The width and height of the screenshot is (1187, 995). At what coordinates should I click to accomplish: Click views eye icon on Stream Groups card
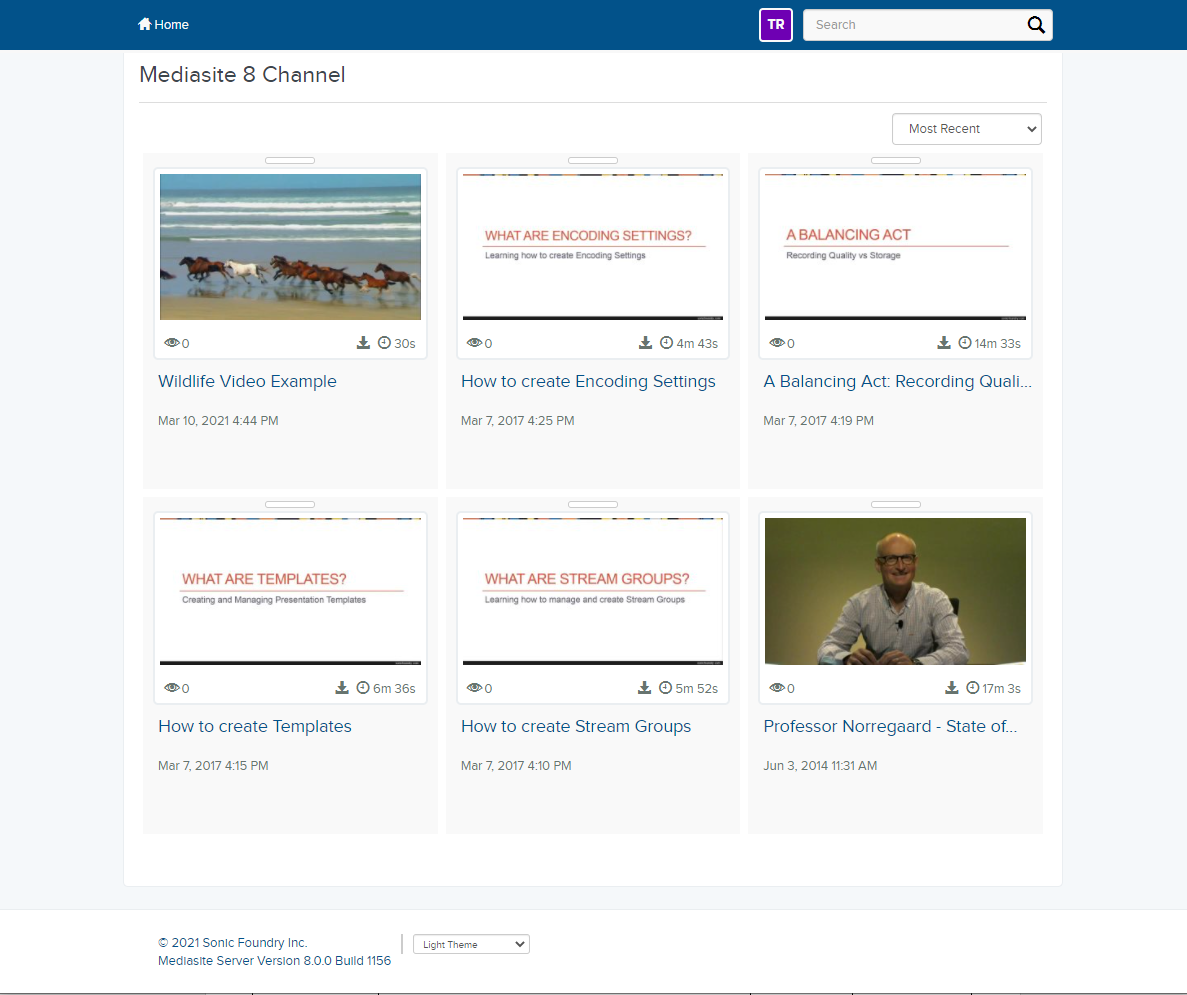click(x=475, y=688)
